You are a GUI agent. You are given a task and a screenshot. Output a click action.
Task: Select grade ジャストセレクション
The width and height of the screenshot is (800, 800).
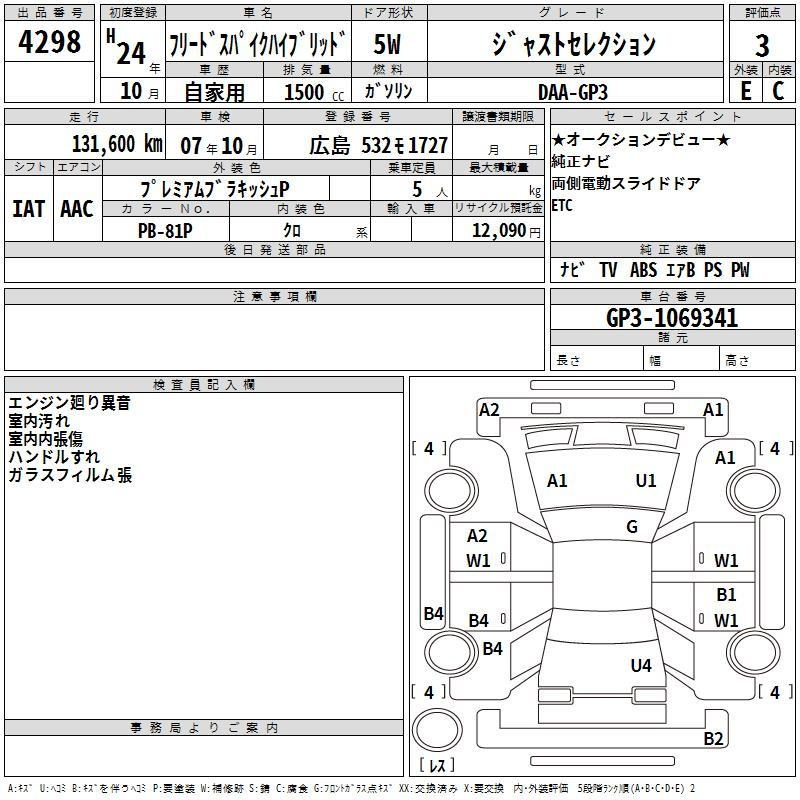coord(574,44)
